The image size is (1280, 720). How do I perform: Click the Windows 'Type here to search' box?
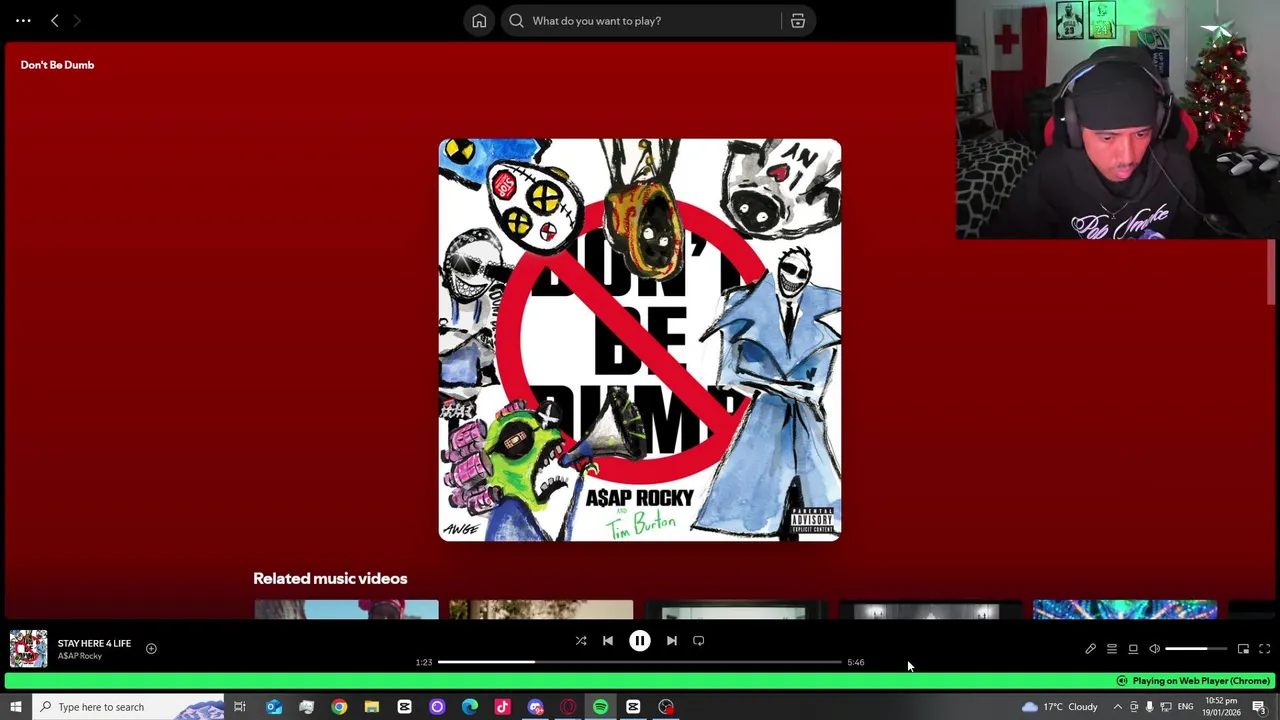pyautogui.click(x=128, y=707)
